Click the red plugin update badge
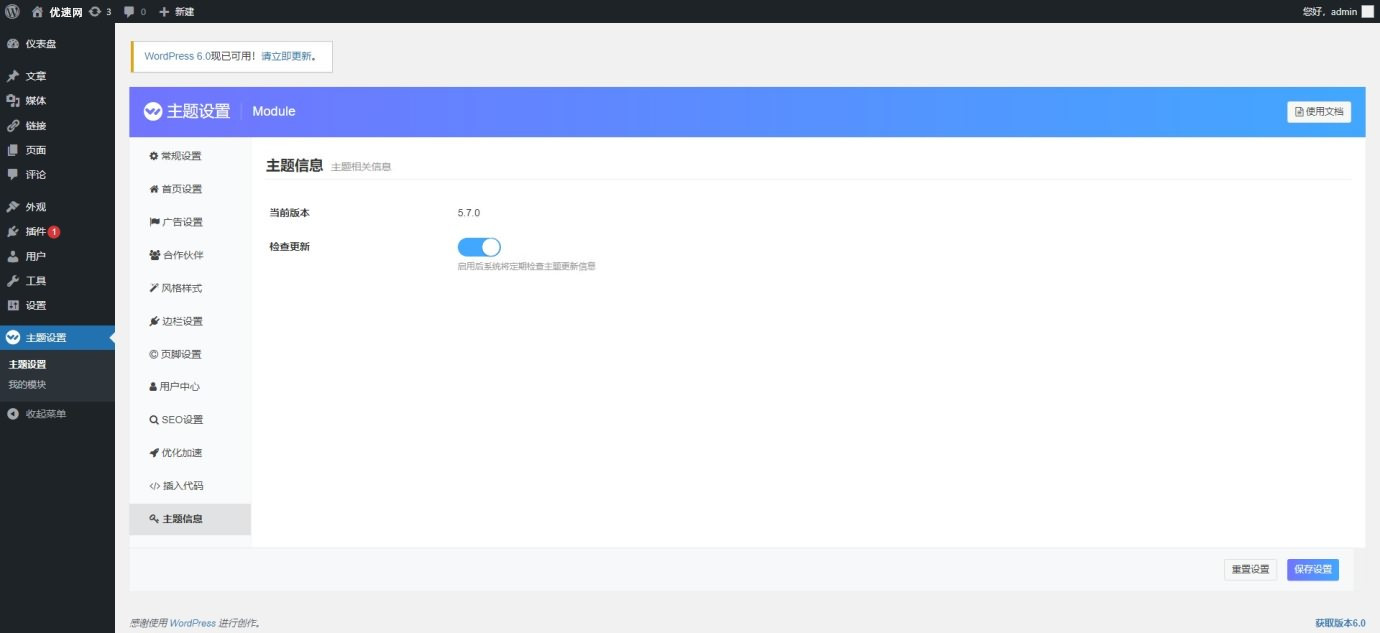This screenshot has height=633, width=1380. click(x=54, y=232)
